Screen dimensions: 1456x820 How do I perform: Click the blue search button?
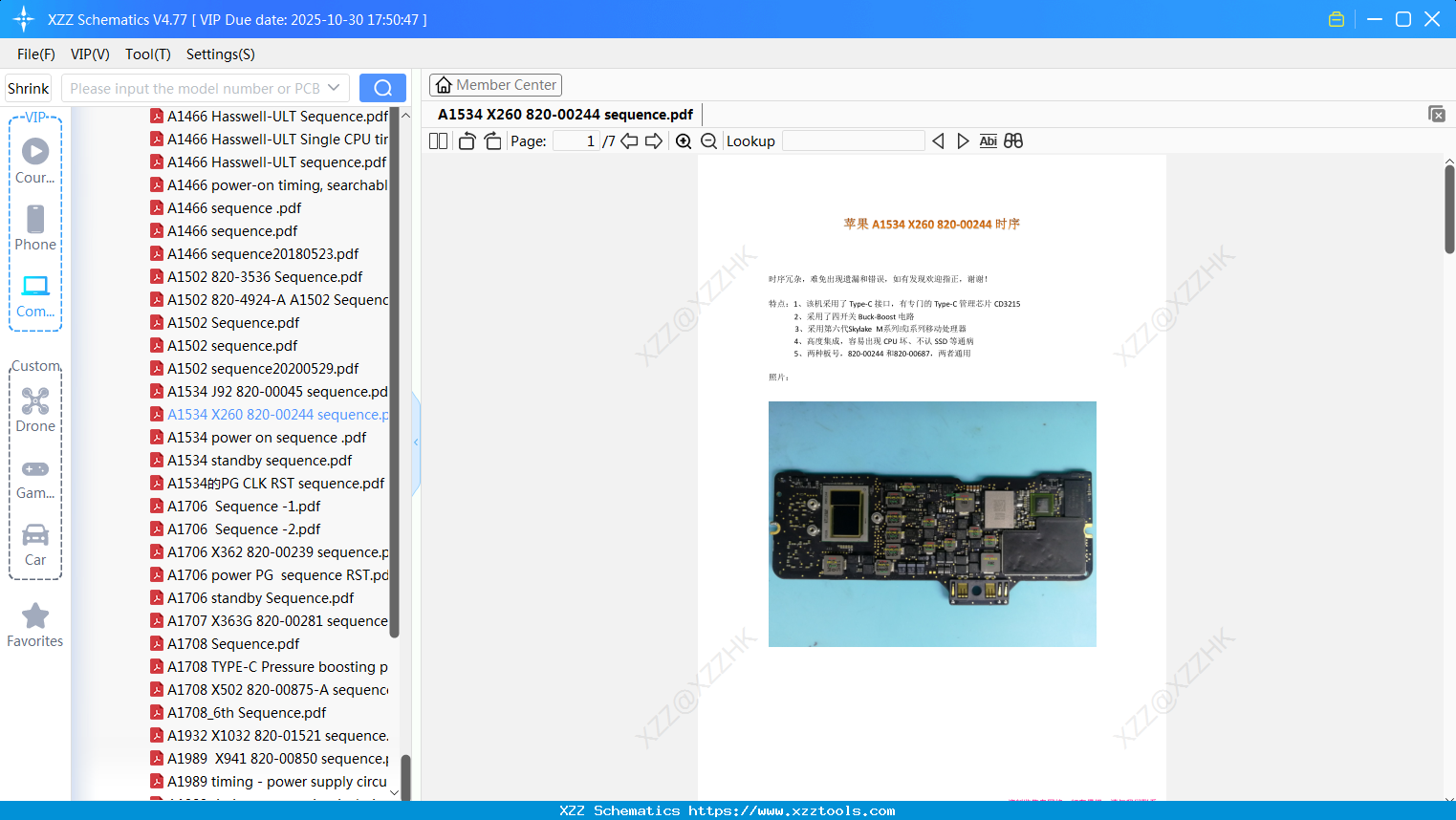382,88
